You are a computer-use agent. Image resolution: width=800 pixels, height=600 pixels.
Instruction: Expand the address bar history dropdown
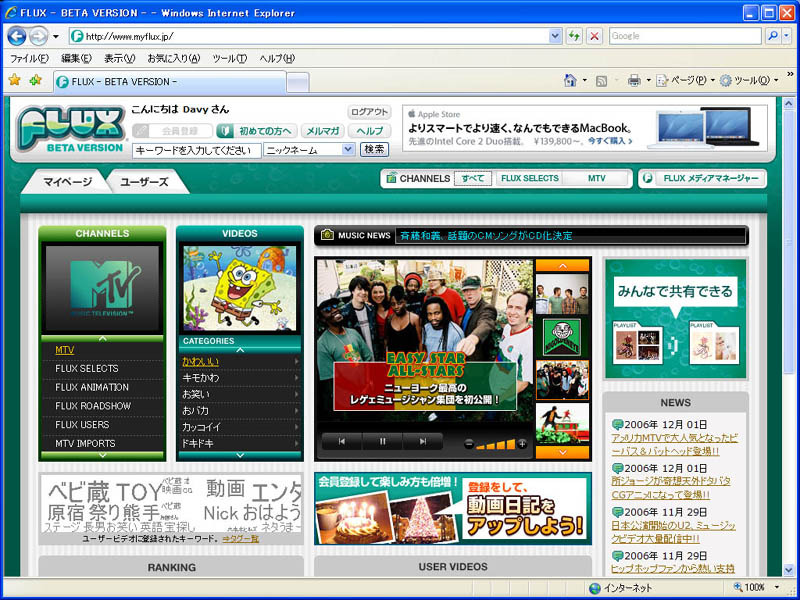click(555, 36)
